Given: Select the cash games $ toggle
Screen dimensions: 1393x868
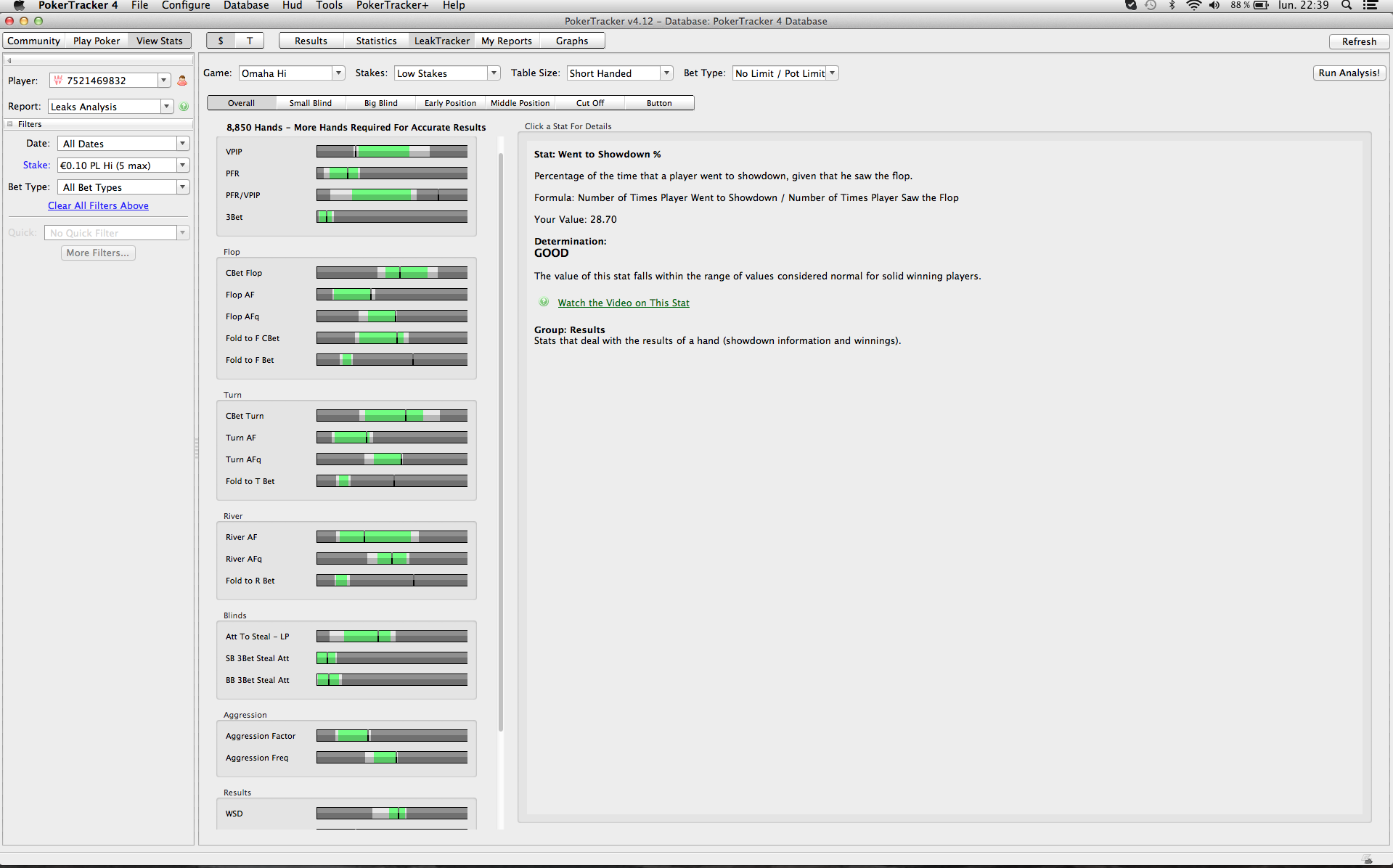Looking at the screenshot, I should [x=221, y=41].
